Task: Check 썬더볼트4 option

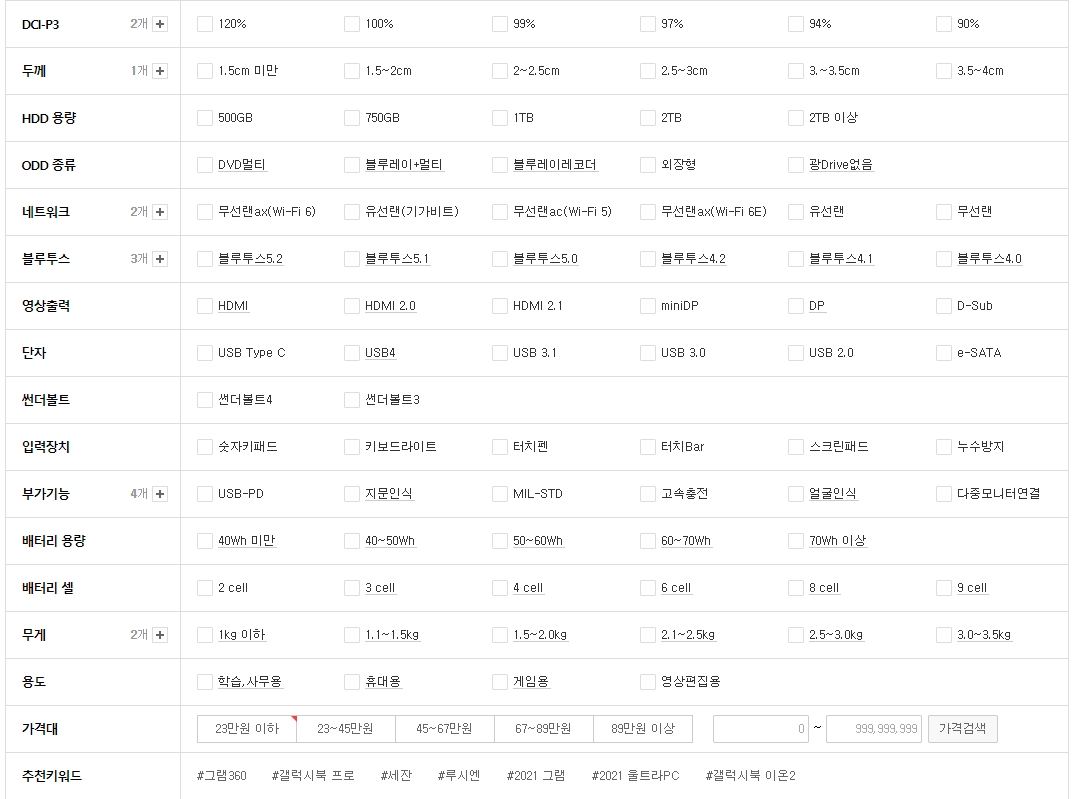Action: coord(205,400)
